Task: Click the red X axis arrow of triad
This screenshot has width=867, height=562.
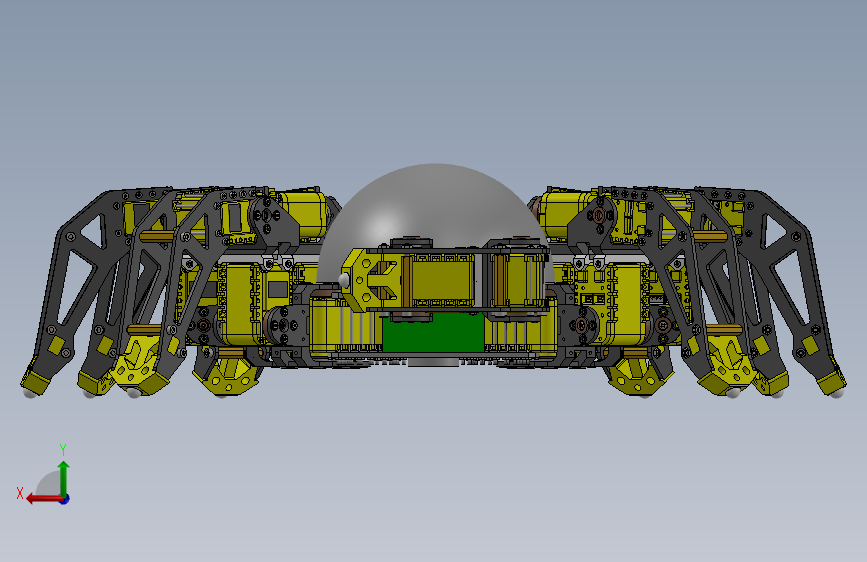Action: coord(43,499)
